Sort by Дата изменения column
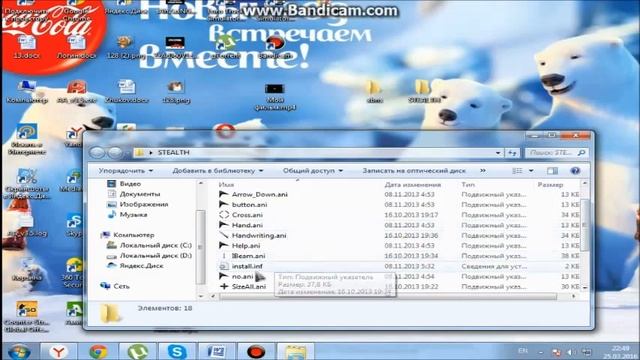 412,184
